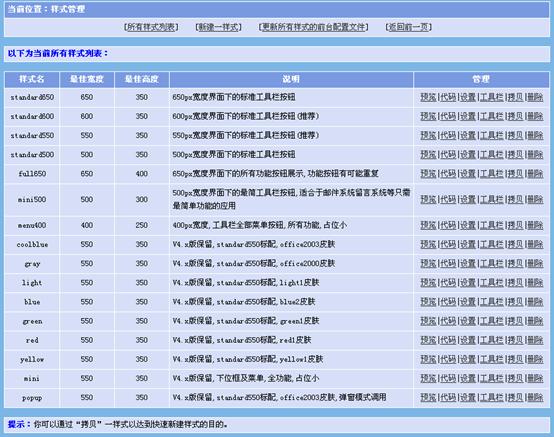Viewport: 554px width, 437px height.
Task: Click the standard650 style name cell
Action: point(32,97)
